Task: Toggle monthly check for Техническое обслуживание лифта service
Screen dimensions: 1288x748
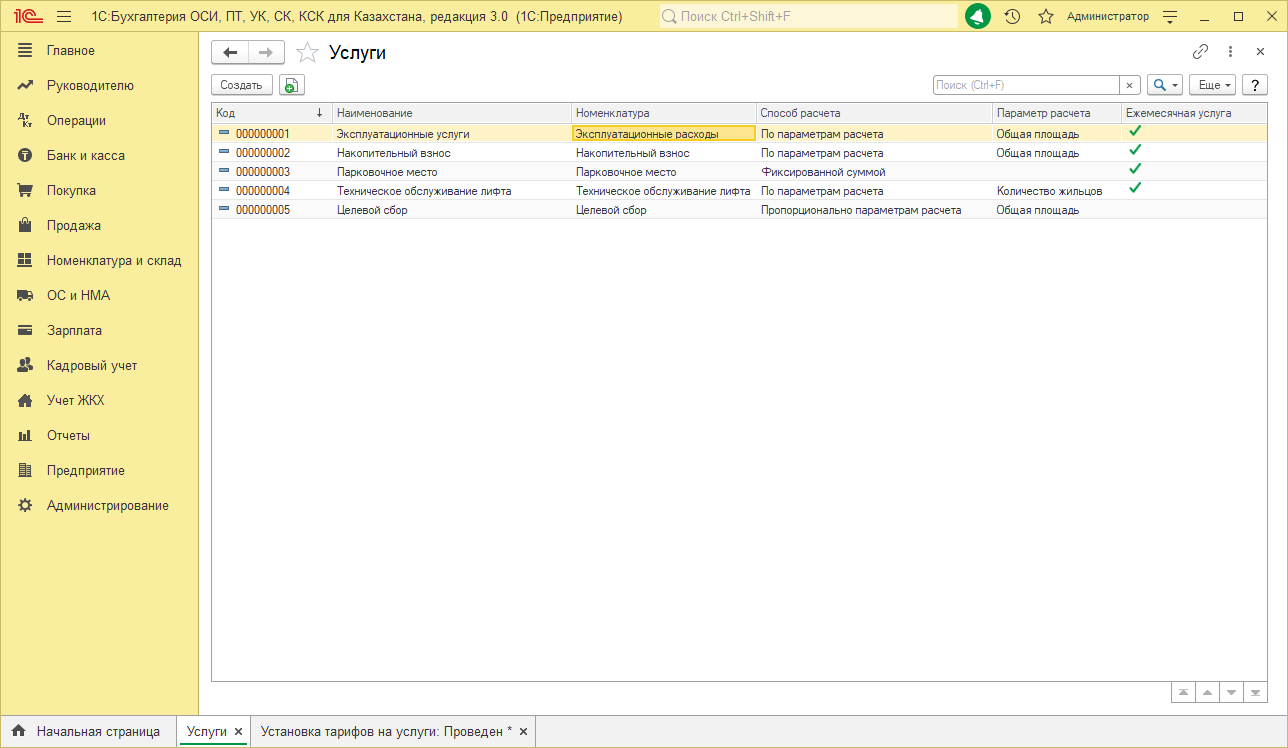Action: (1134, 188)
